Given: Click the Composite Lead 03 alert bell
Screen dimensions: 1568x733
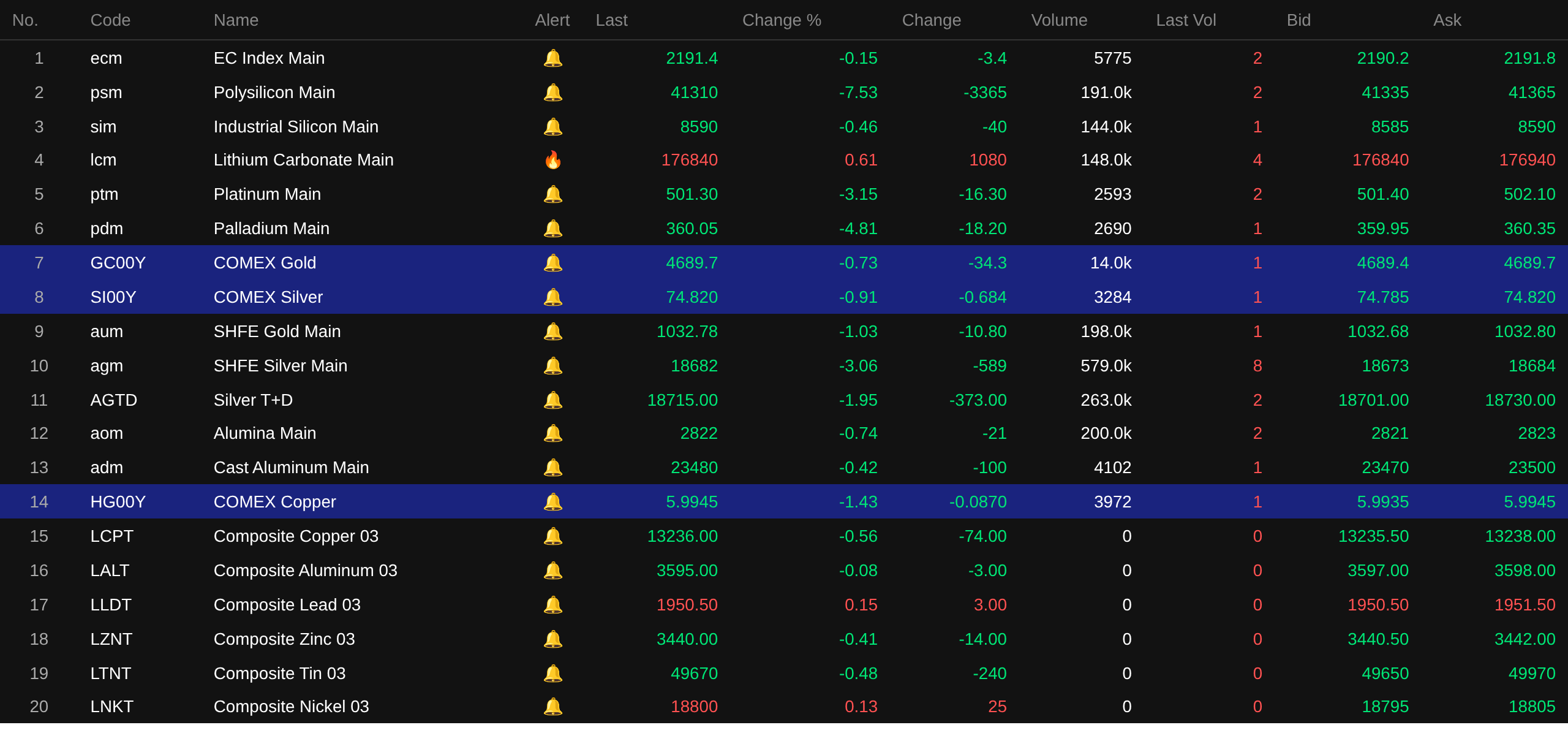Looking at the screenshot, I should point(552,605).
